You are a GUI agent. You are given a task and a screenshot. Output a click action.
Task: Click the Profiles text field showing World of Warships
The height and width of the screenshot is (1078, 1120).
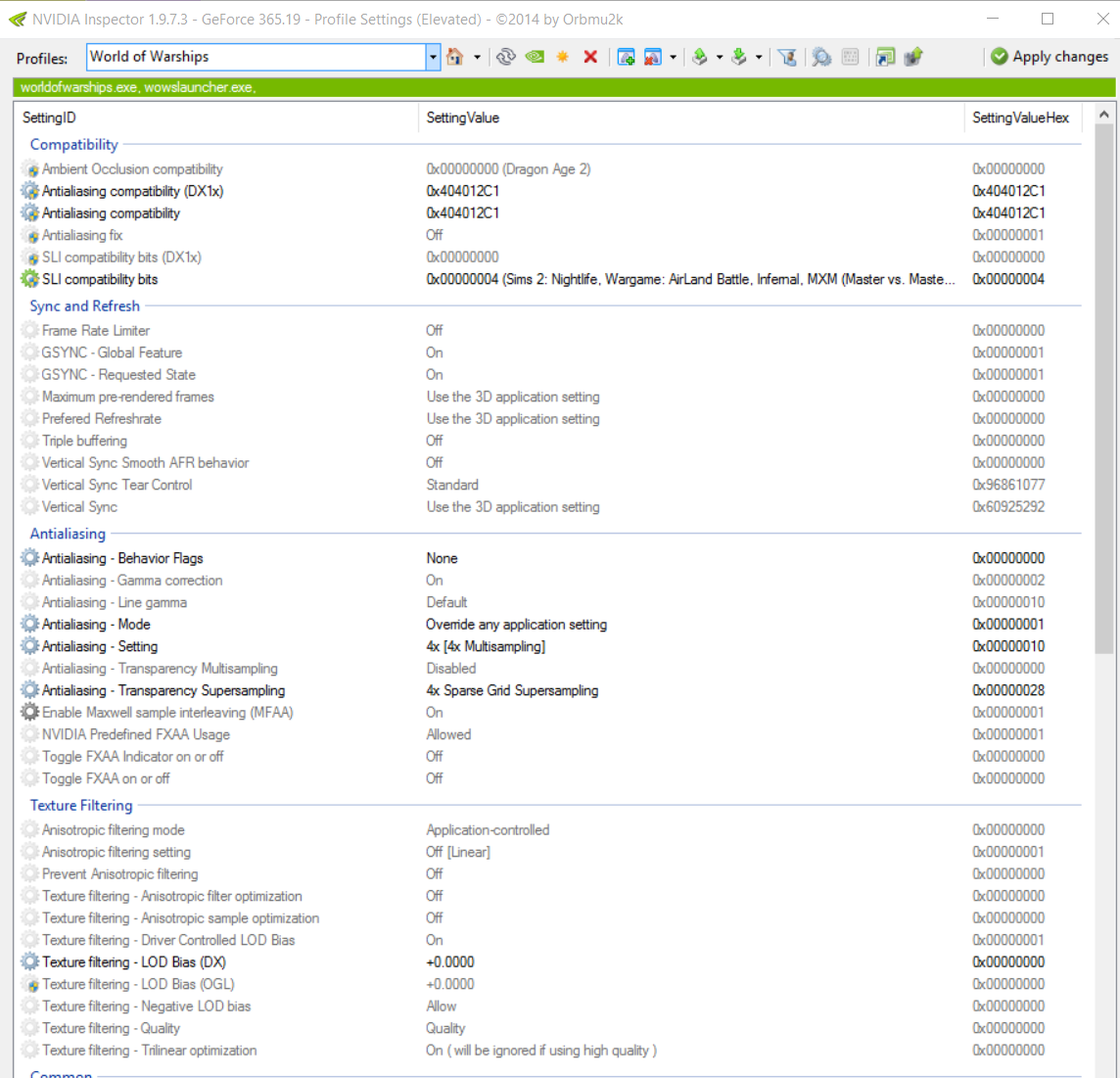[x=256, y=57]
